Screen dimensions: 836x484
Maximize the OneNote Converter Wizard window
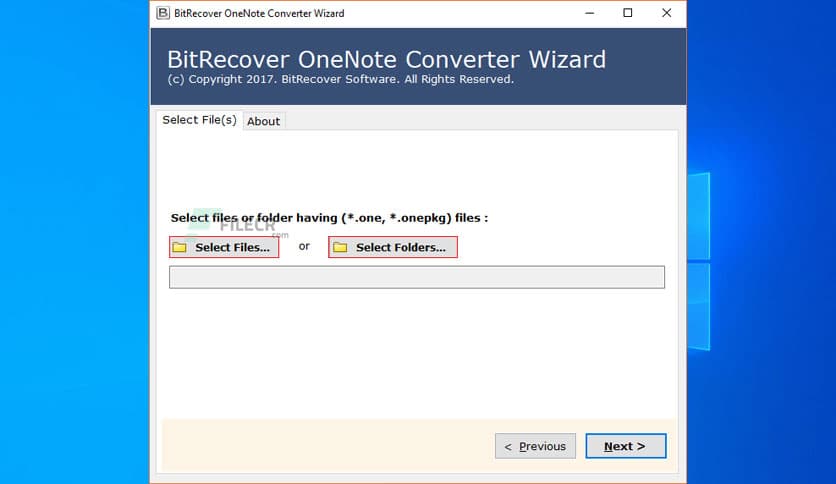tap(628, 13)
